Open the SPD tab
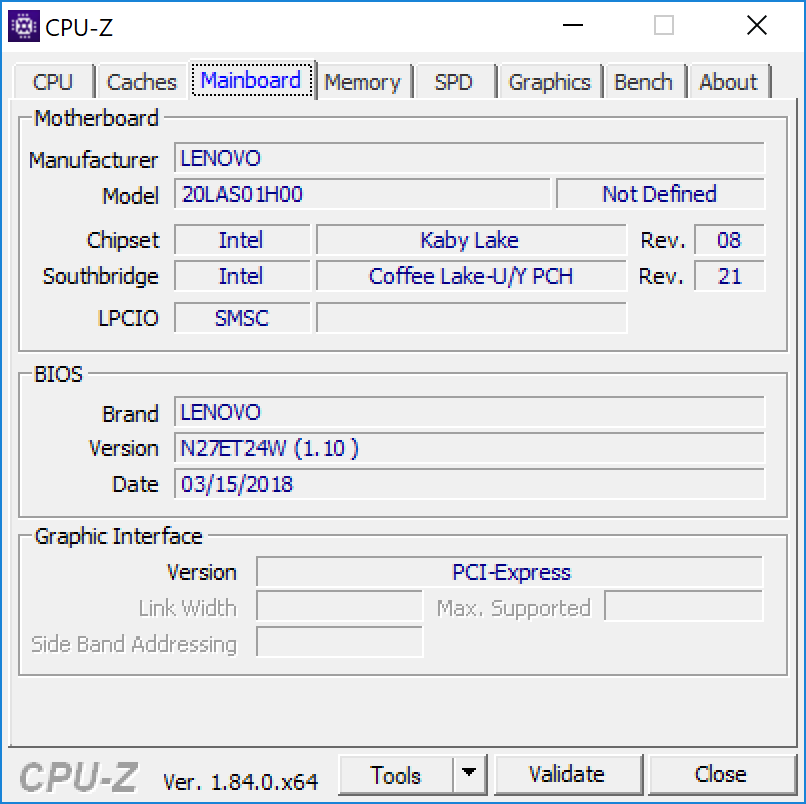Image resolution: width=806 pixels, height=804 pixels. click(x=453, y=82)
